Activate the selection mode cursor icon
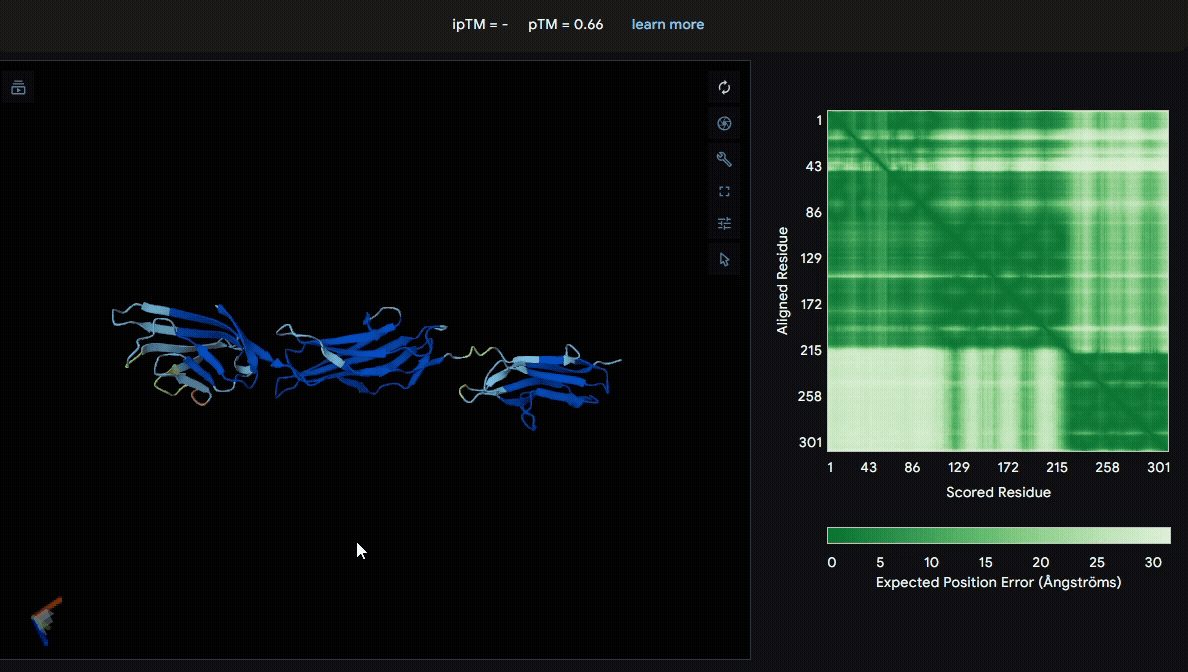This screenshot has width=1188, height=672. 724,260
